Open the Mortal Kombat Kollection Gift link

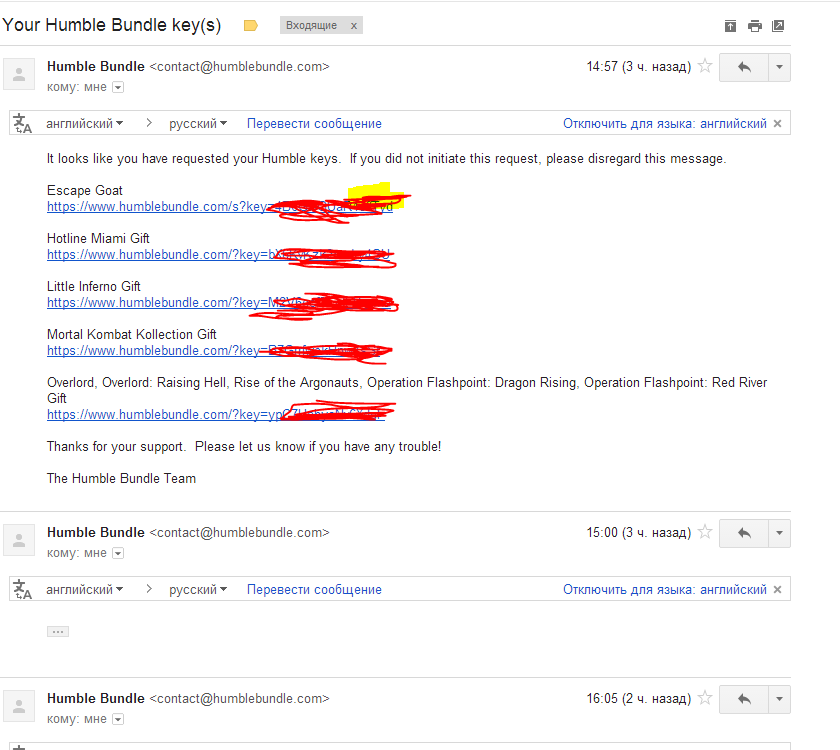tap(213, 351)
